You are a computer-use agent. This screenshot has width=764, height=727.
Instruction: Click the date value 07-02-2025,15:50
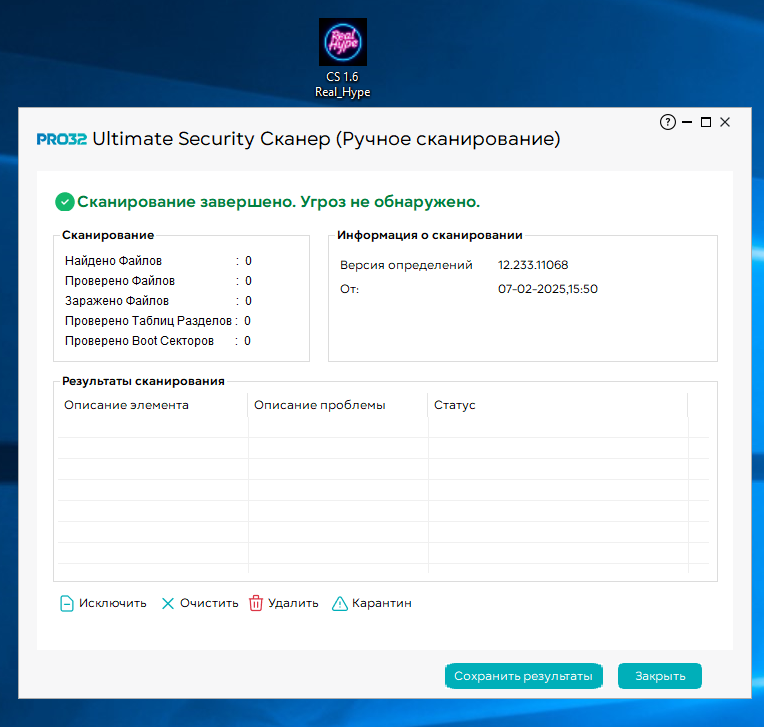tap(547, 289)
